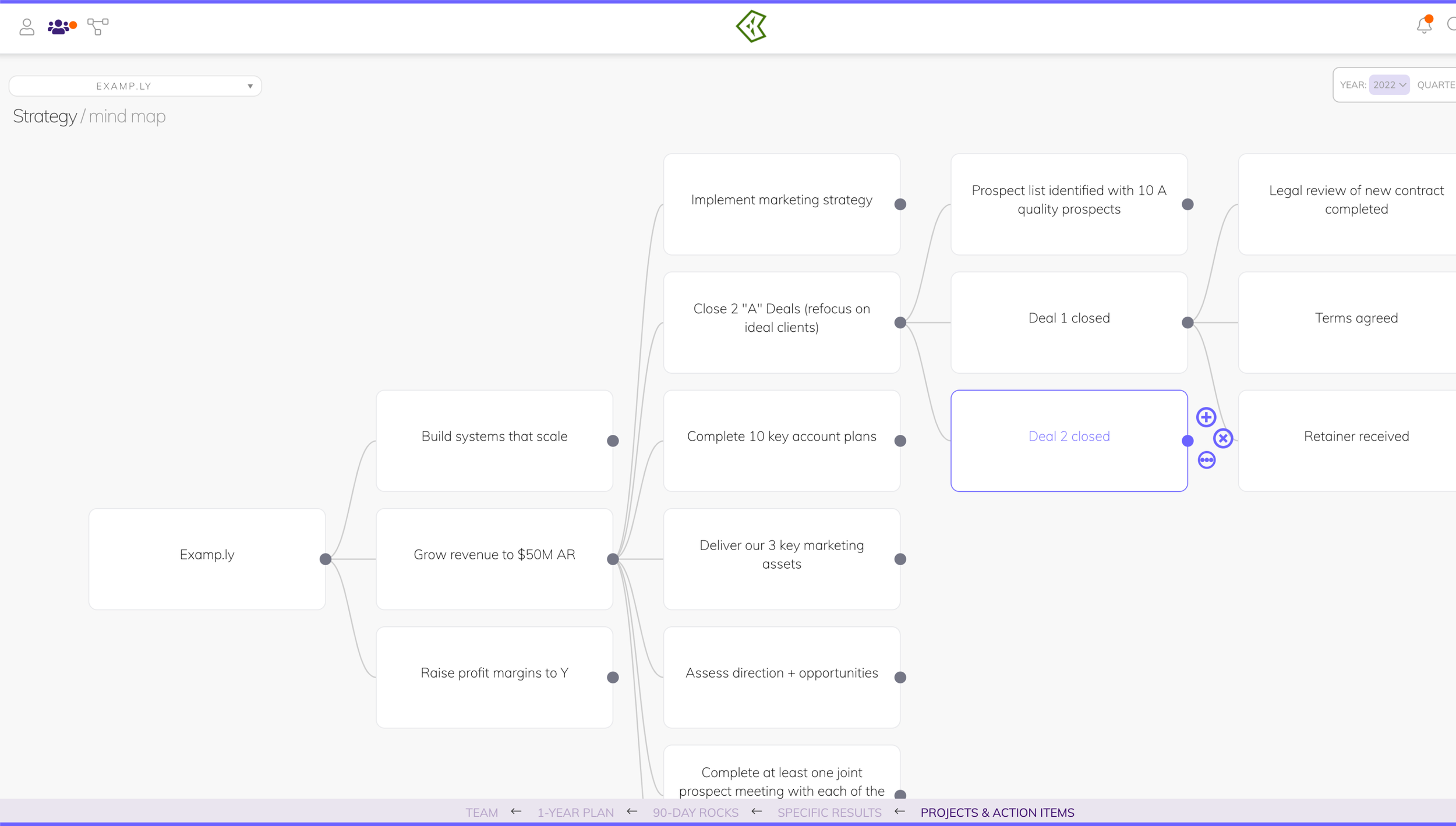Add a child node with plus icon

tap(1206, 417)
